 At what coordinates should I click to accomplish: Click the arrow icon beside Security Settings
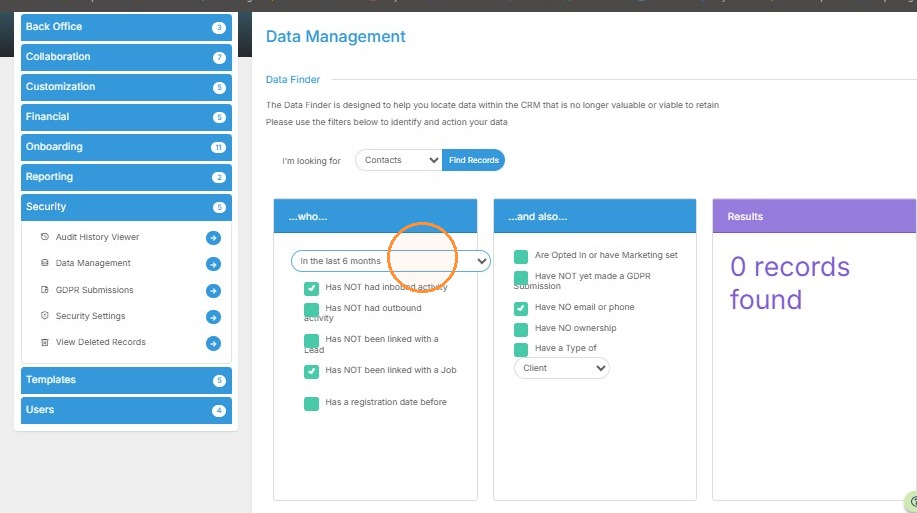(x=213, y=316)
